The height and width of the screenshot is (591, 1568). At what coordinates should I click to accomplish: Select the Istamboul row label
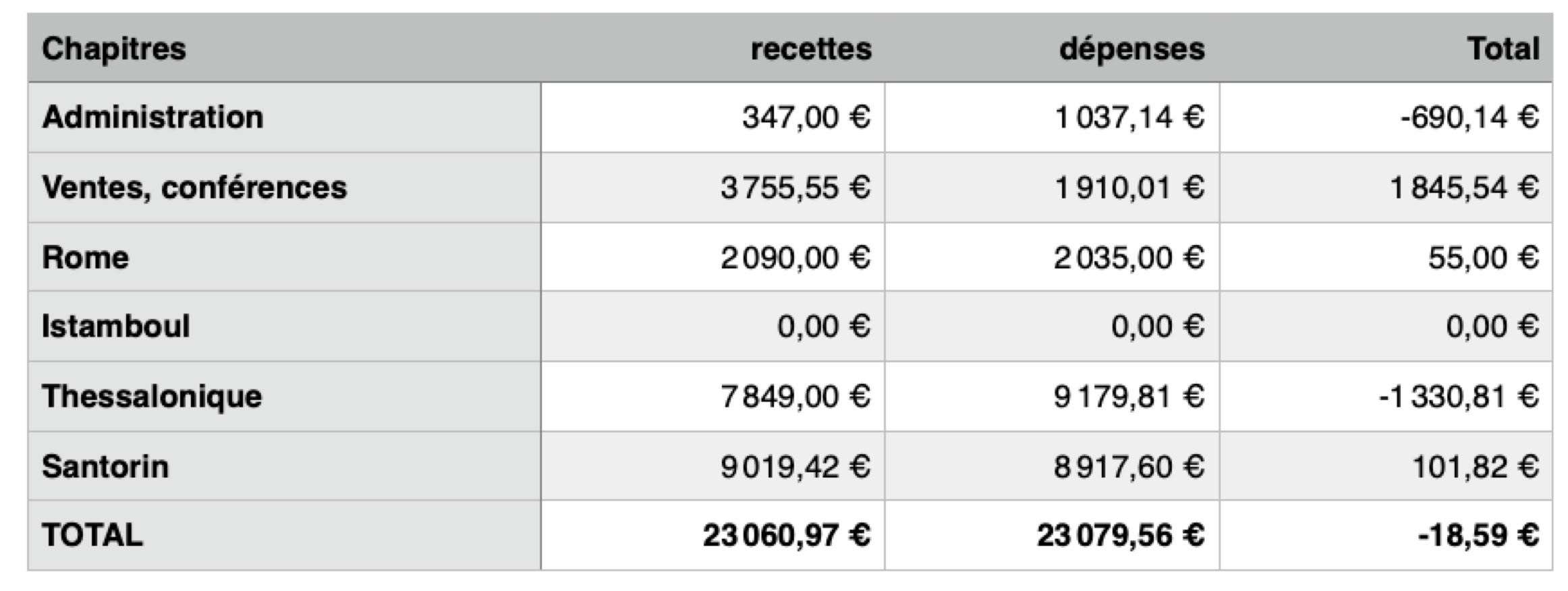[x=115, y=327]
